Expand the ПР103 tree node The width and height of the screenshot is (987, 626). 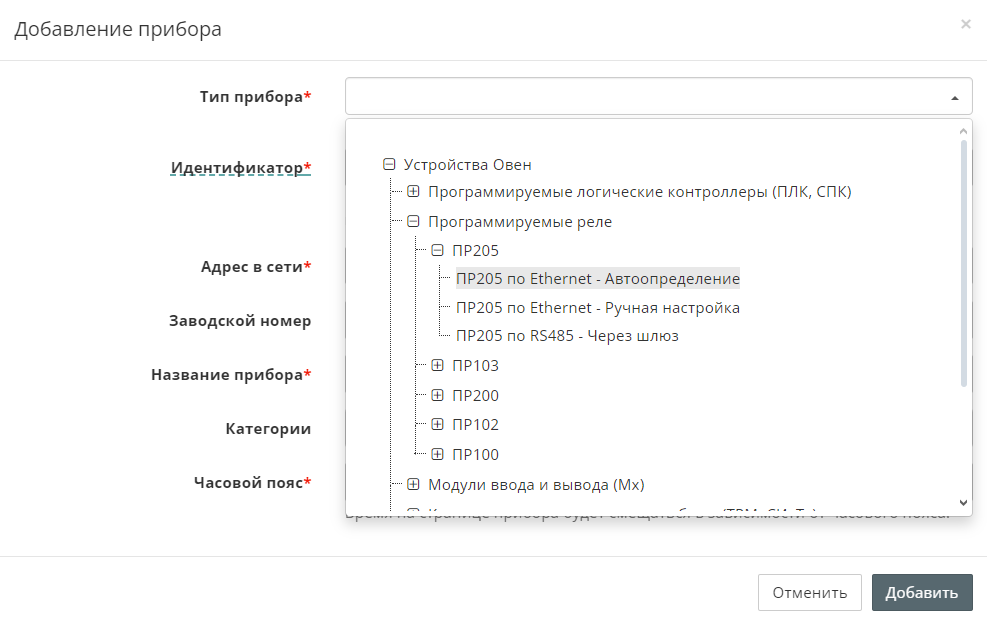(x=437, y=366)
